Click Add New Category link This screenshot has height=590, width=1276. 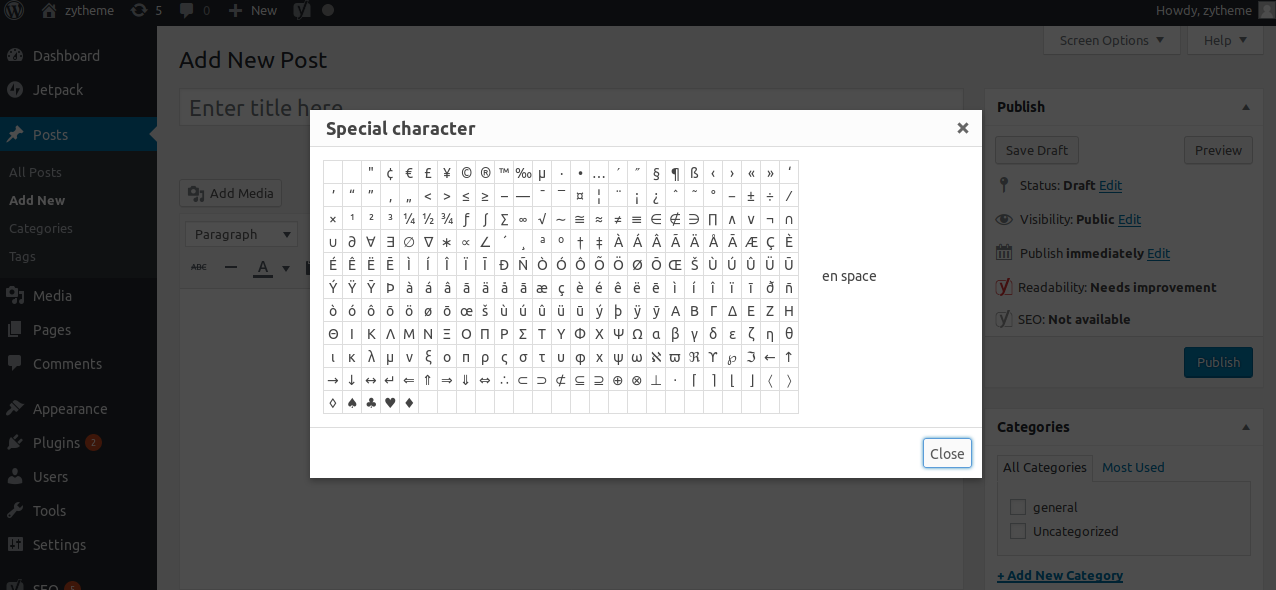pos(1060,575)
